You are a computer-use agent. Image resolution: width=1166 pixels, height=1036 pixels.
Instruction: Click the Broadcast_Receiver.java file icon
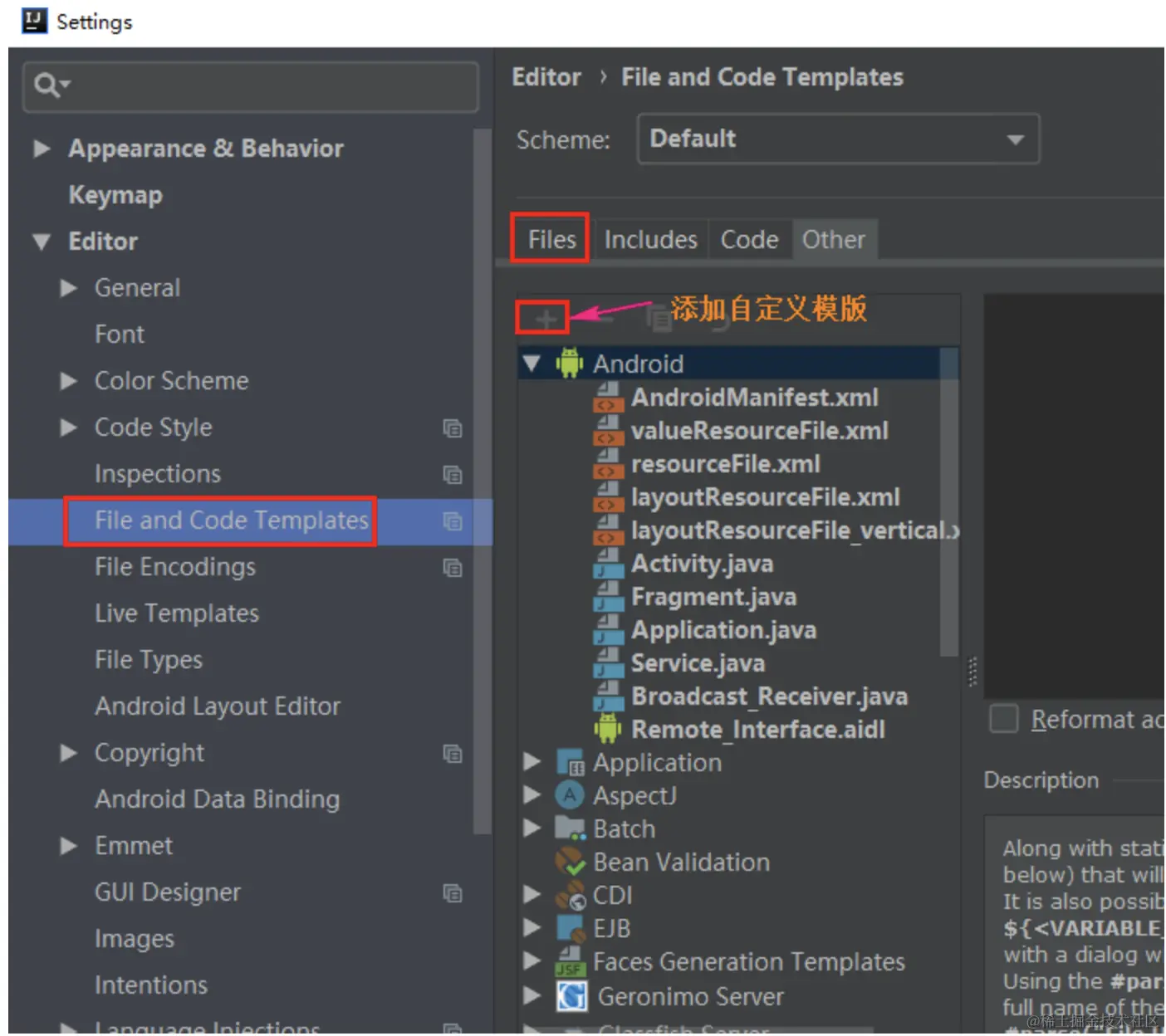(x=608, y=696)
